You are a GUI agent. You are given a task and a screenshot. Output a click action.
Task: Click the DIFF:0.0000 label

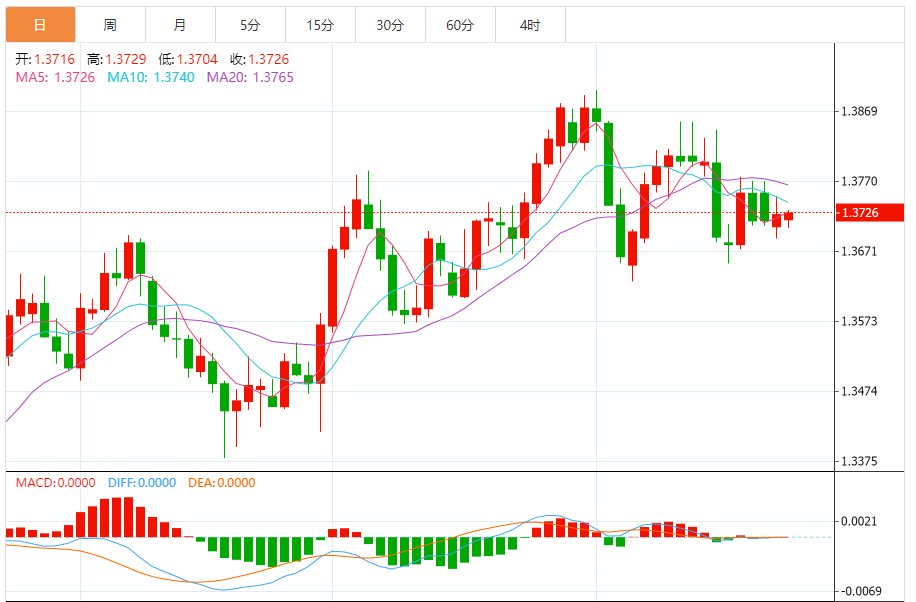click(x=142, y=483)
